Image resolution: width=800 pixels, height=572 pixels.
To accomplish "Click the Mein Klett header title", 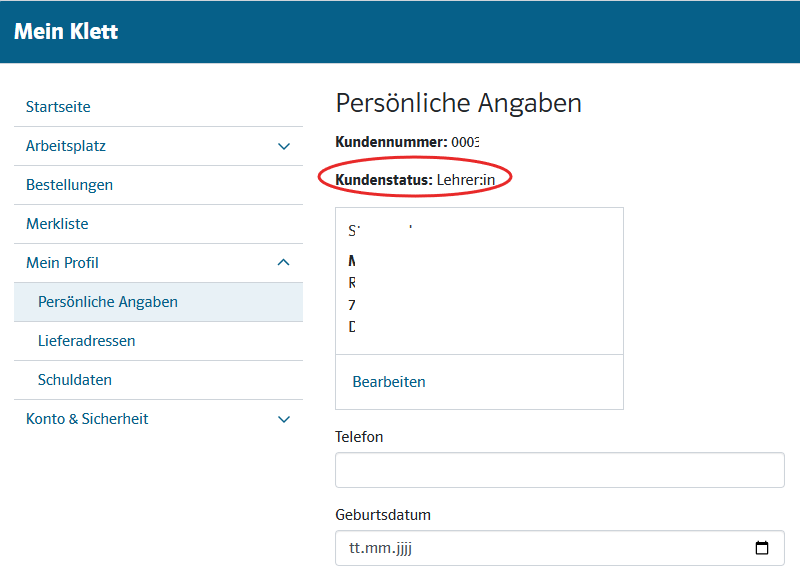I will (66, 32).
